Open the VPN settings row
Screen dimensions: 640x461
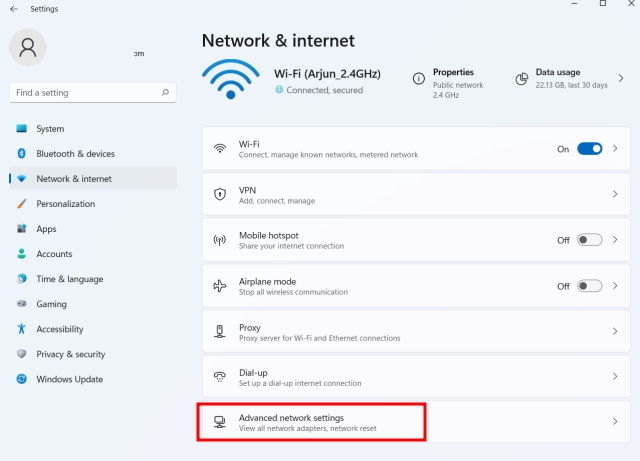pos(416,194)
